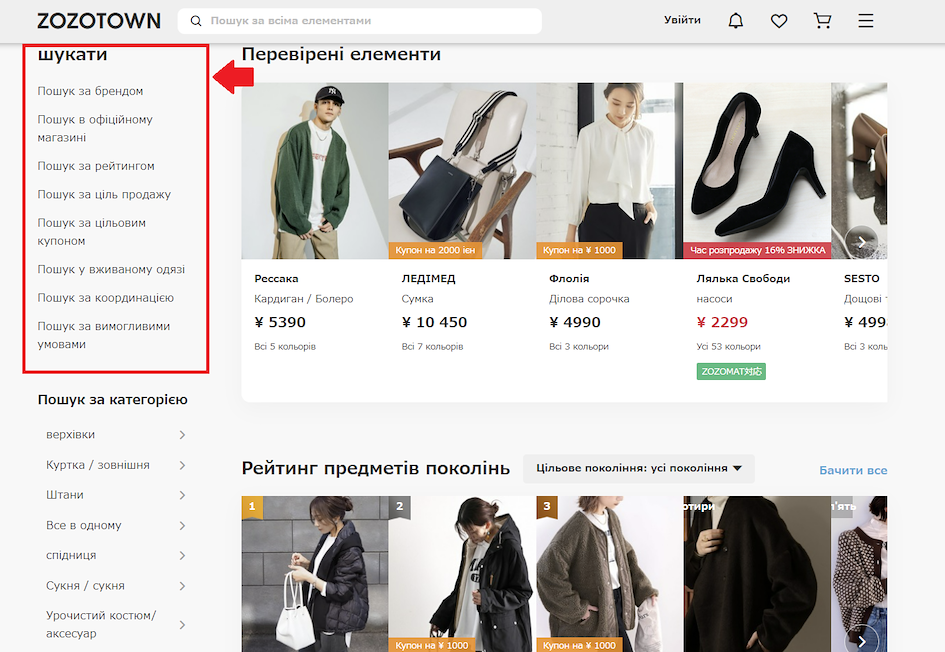
Task: Open rank 3 boa fleece jacket image
Action: (x=609, y=574)
